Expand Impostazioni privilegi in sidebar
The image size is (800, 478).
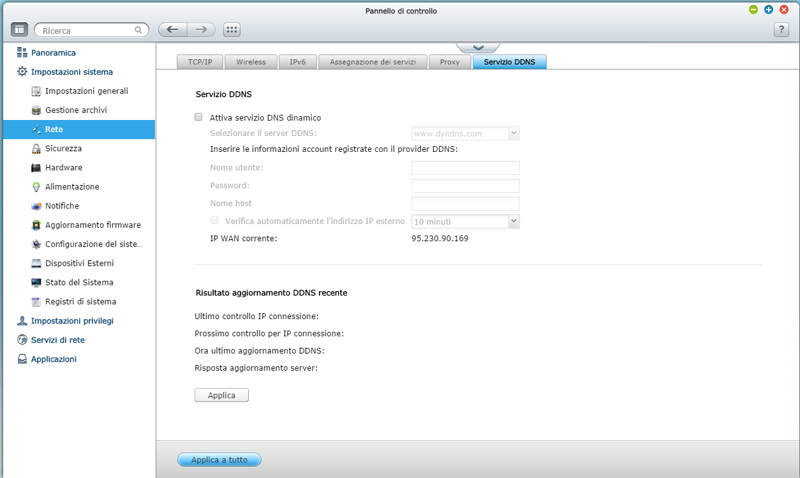pyautogui.click(x=72, y=321)
